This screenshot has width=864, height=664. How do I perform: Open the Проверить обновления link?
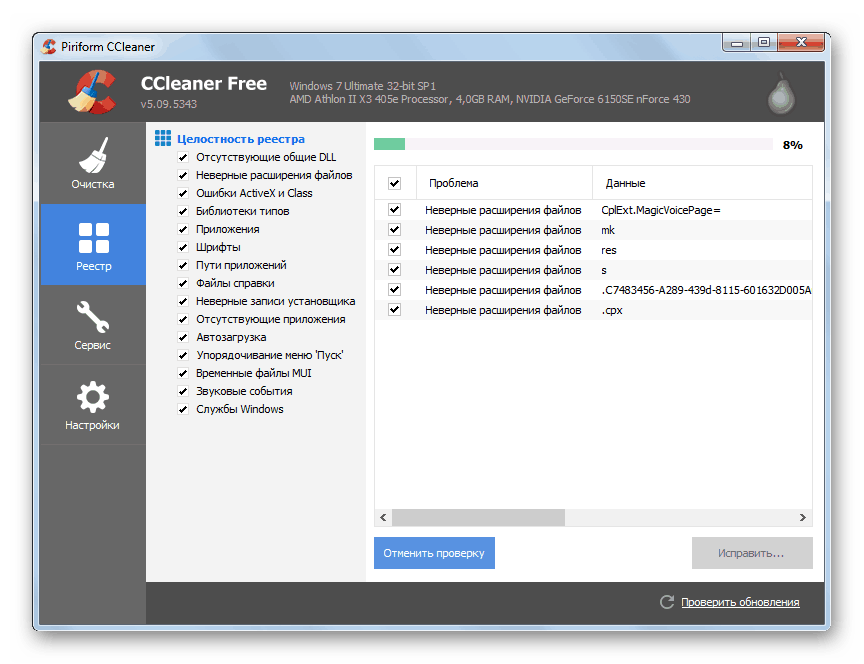click(740, 602)
